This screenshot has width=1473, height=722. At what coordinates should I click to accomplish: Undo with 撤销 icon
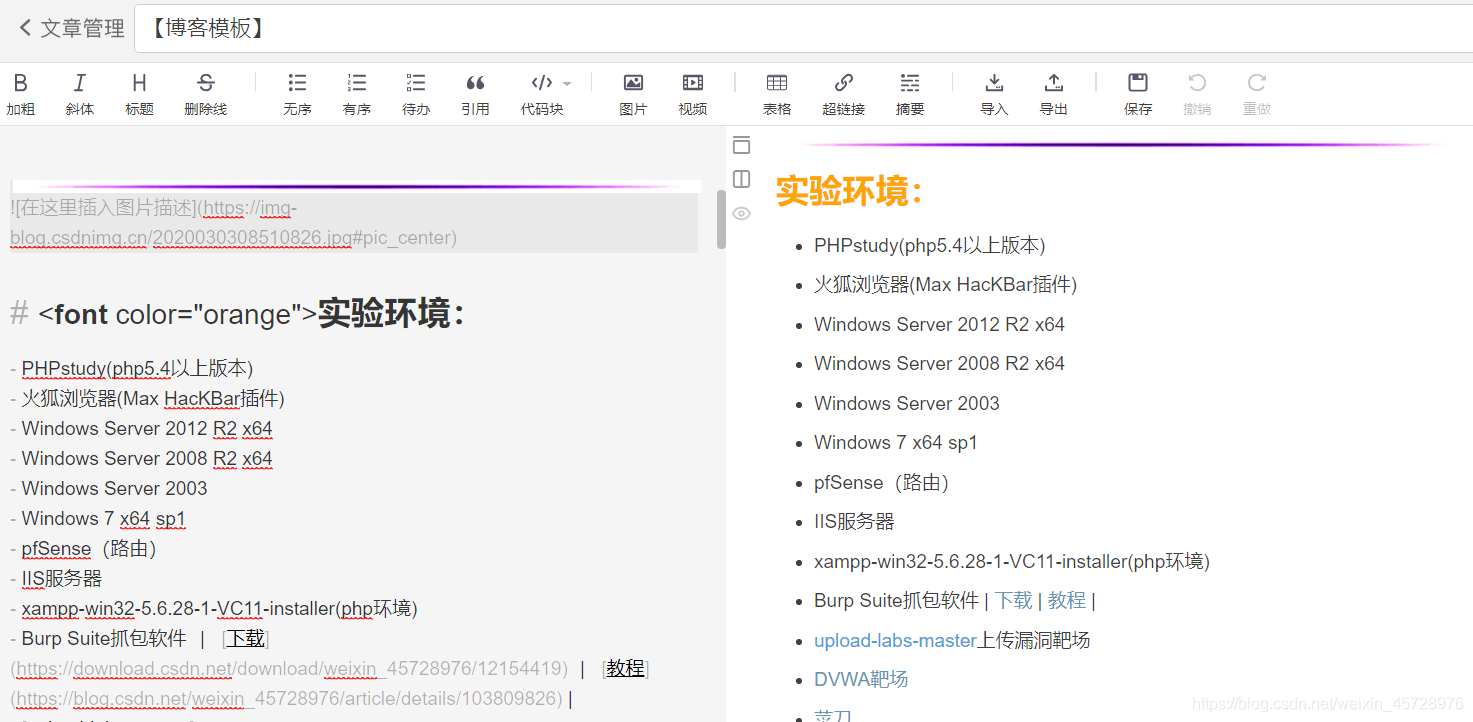1197,95
